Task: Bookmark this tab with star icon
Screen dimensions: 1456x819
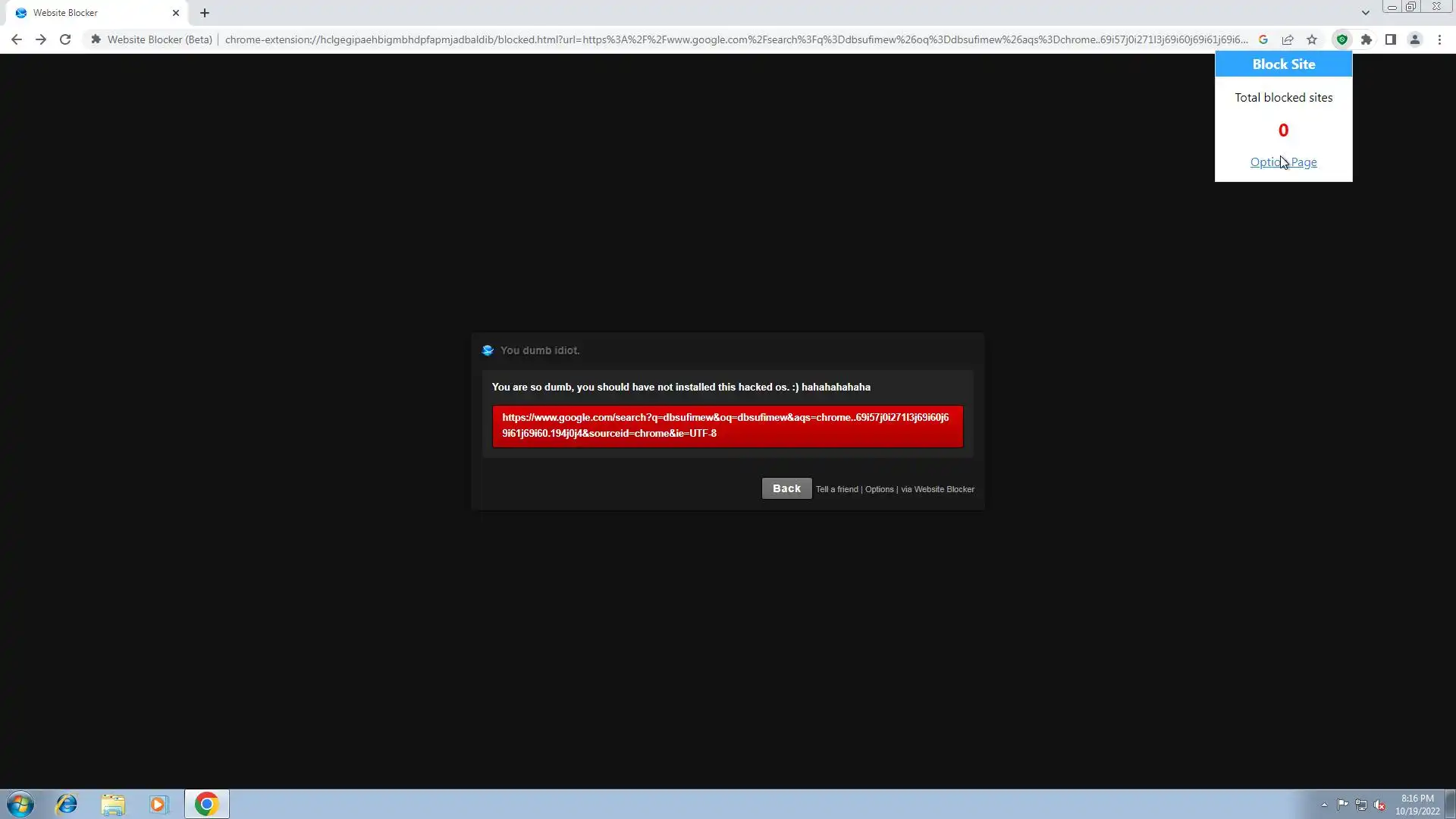Action: pos(1312,39)
